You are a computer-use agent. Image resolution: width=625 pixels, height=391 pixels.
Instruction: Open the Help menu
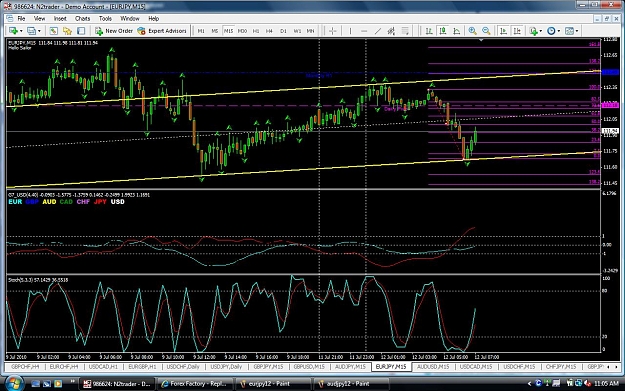tap(153, 18)
